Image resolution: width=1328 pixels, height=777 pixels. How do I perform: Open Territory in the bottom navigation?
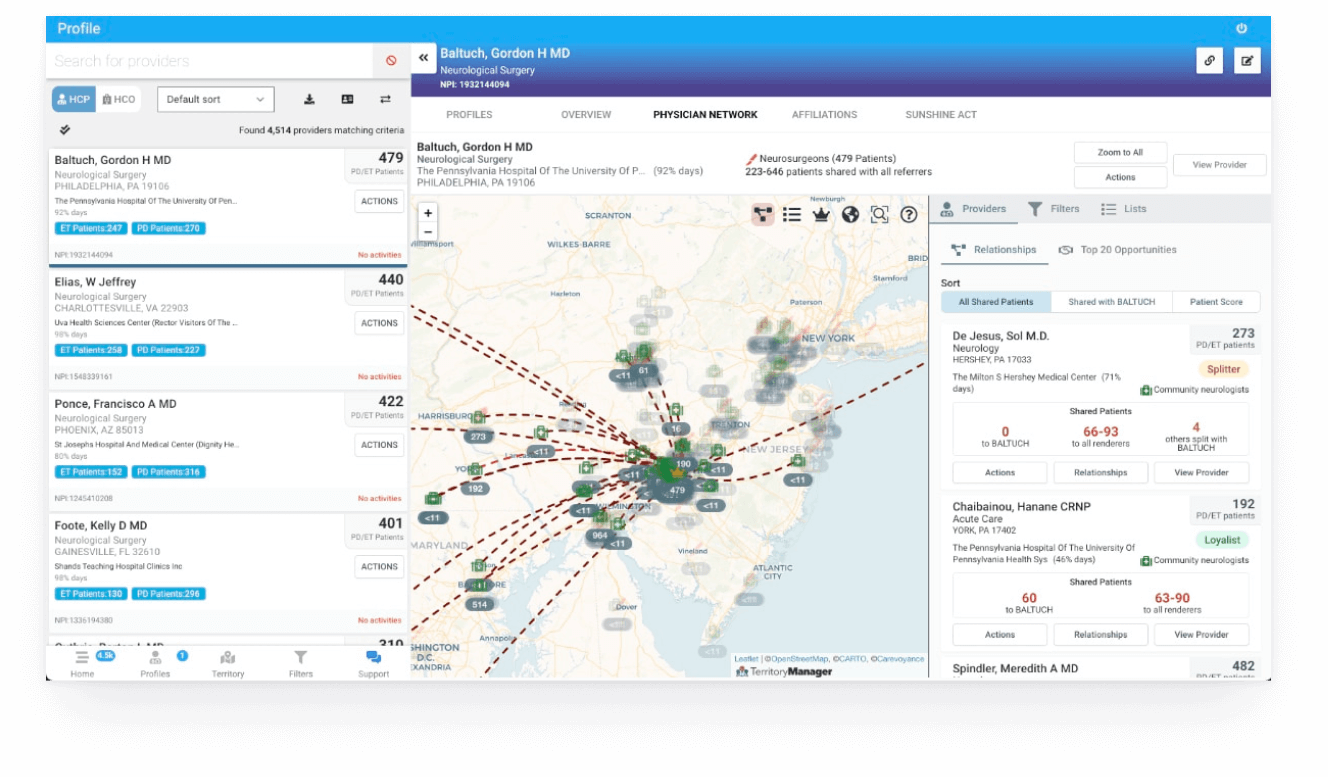[228, 664]
